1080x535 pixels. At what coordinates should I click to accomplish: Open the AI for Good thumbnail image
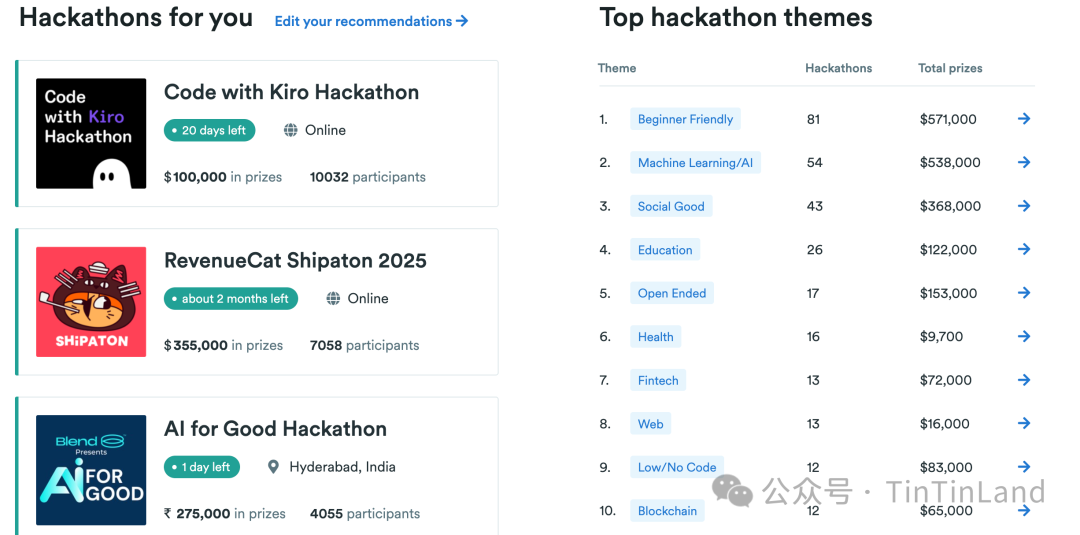click(91, 470)
